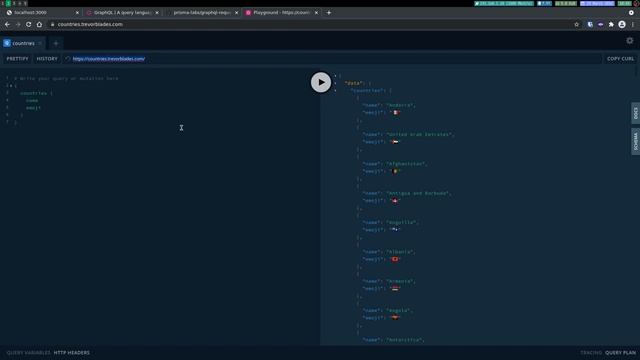The width and height of the screenshot is (640, 360).
Task: Collapse query block fold arrow on line 2
Action: [11, 86]
